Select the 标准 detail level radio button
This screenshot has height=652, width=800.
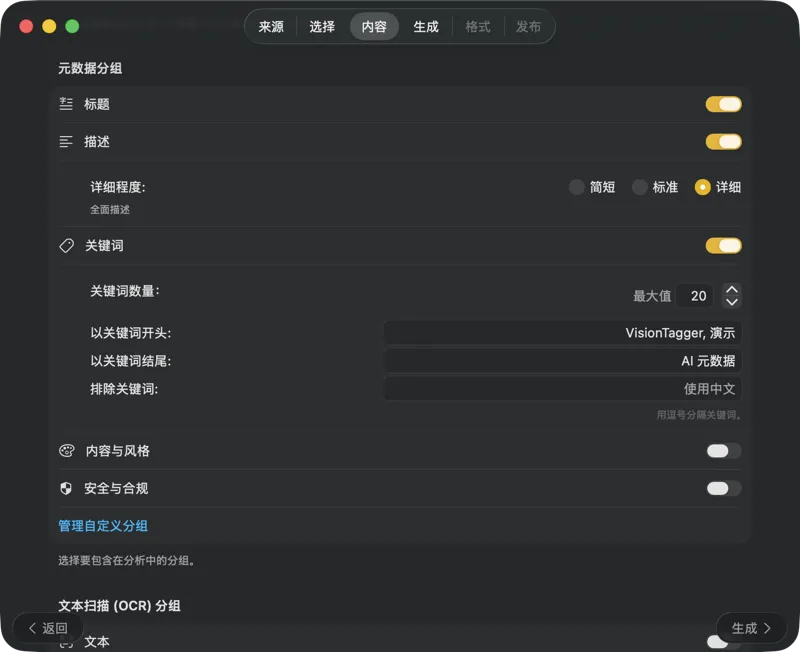[x=640, y=187]
